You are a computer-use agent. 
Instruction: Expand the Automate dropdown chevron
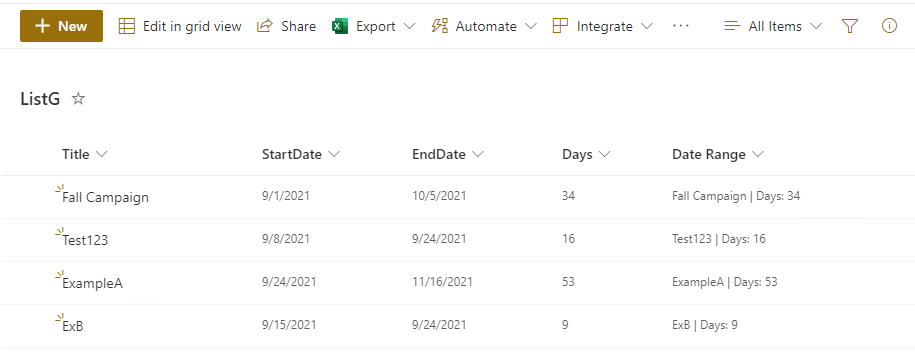(530, 26)
